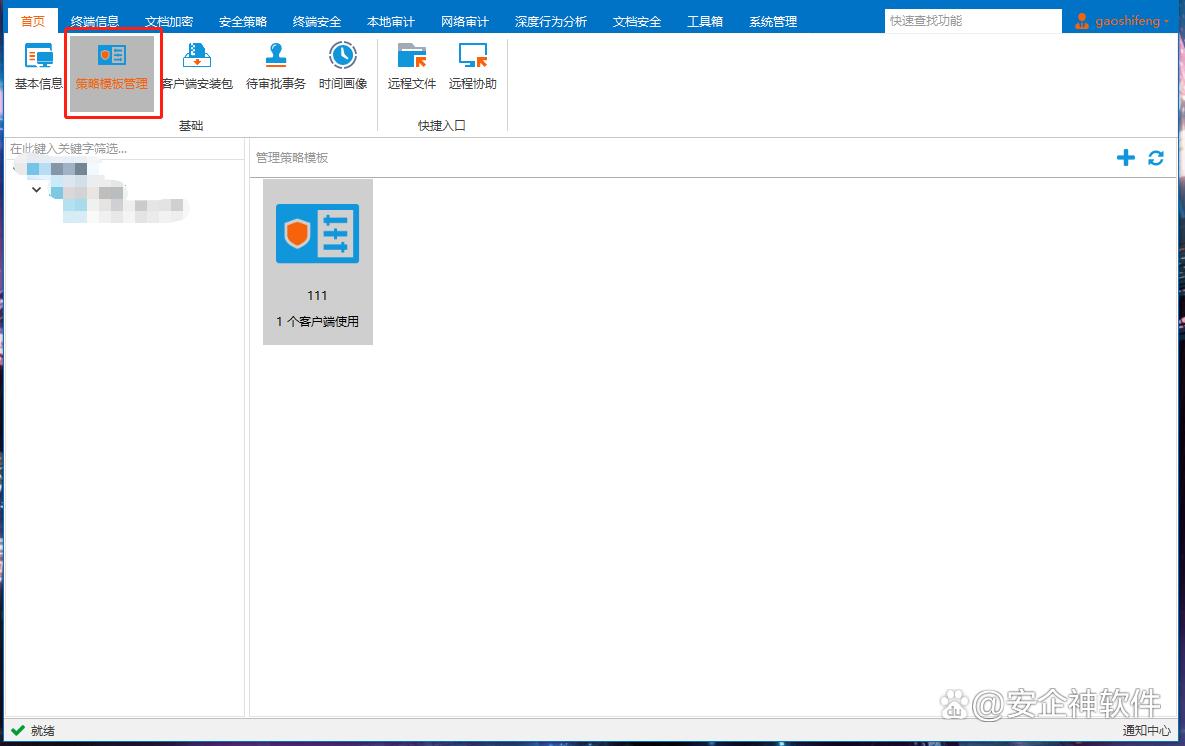This screenshot has width=1185, height=746.
Task: Open the 基本信息 icon
Action: coord(39,67)
